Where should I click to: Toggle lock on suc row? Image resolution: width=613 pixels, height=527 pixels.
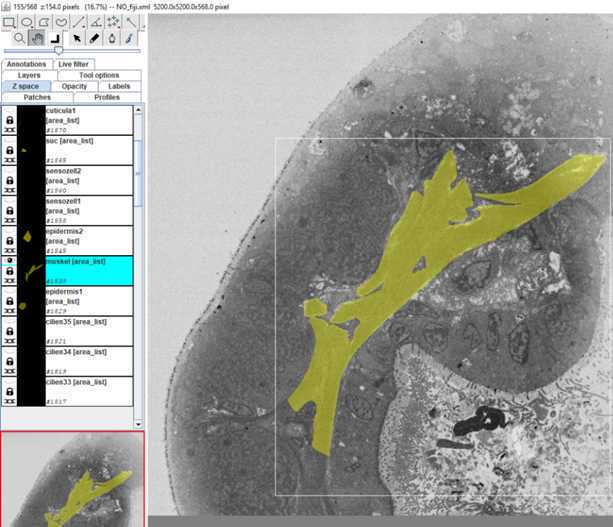[10, 150]
